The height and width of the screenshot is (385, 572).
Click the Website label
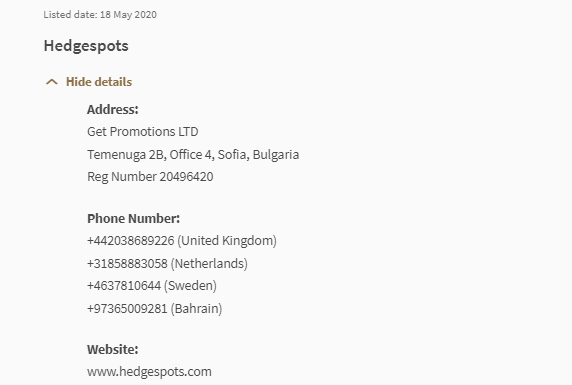pyautogui.click(x=113, y=350)
